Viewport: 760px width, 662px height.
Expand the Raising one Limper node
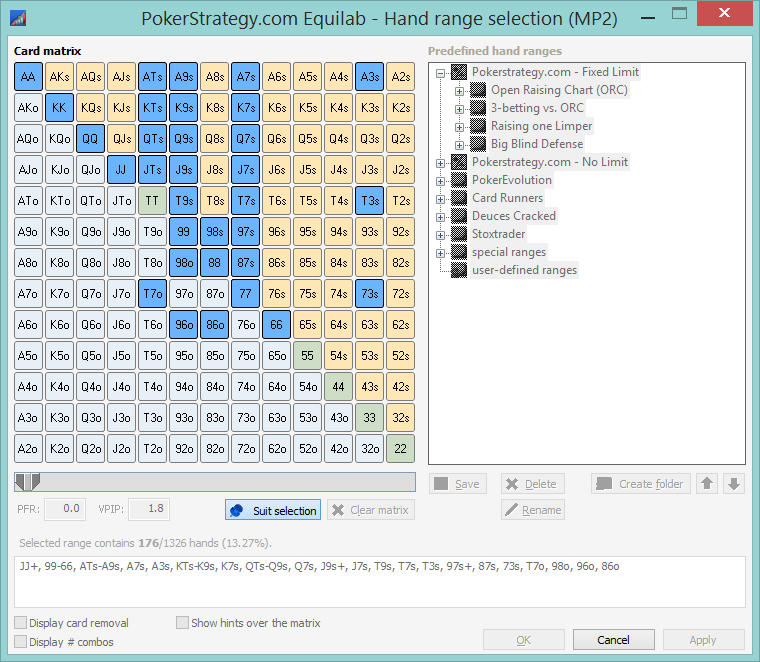pyautogui.click(x=459, y=127)
